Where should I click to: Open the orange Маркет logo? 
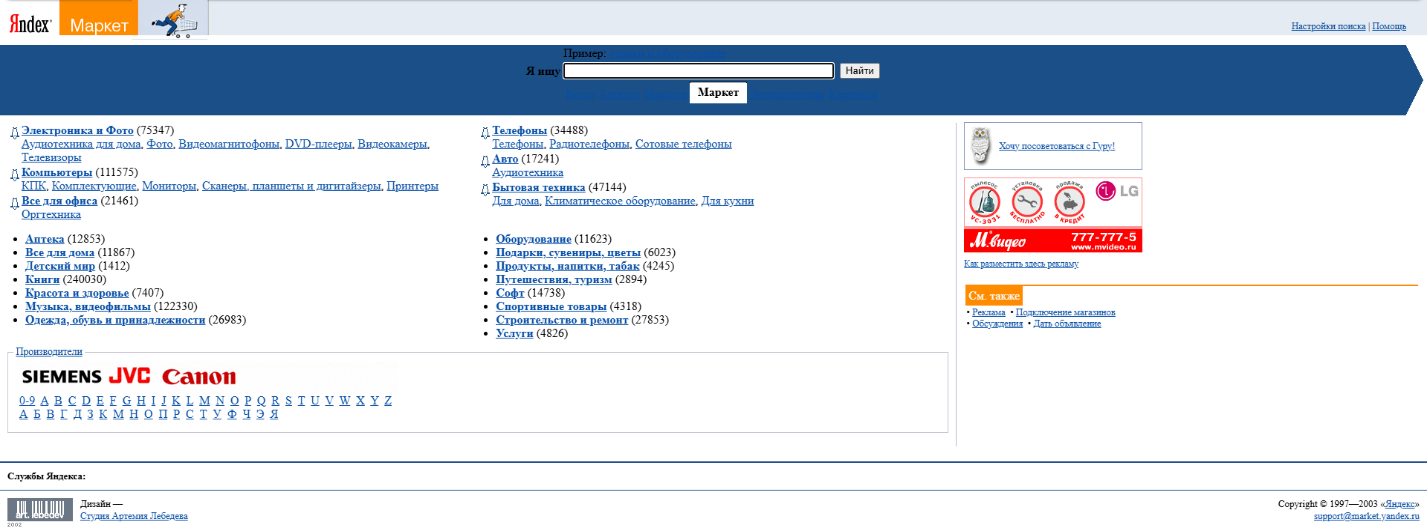pyautogui.click(x=98, y=18)
